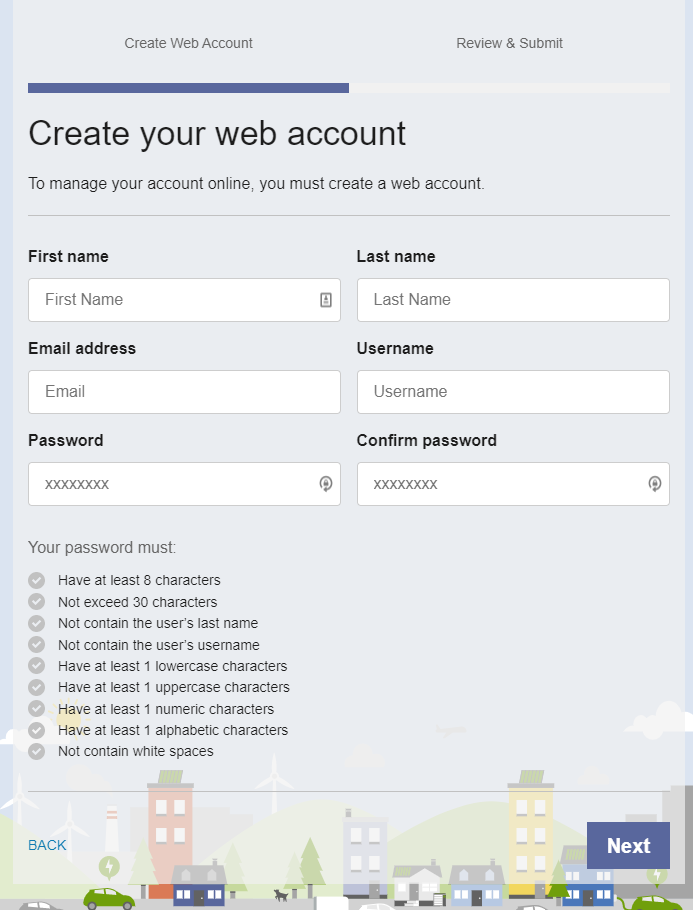Image resolution: width=693 pixels, height=910 pixels.
Task: Select the Username text box
Action: pos(512,392)
